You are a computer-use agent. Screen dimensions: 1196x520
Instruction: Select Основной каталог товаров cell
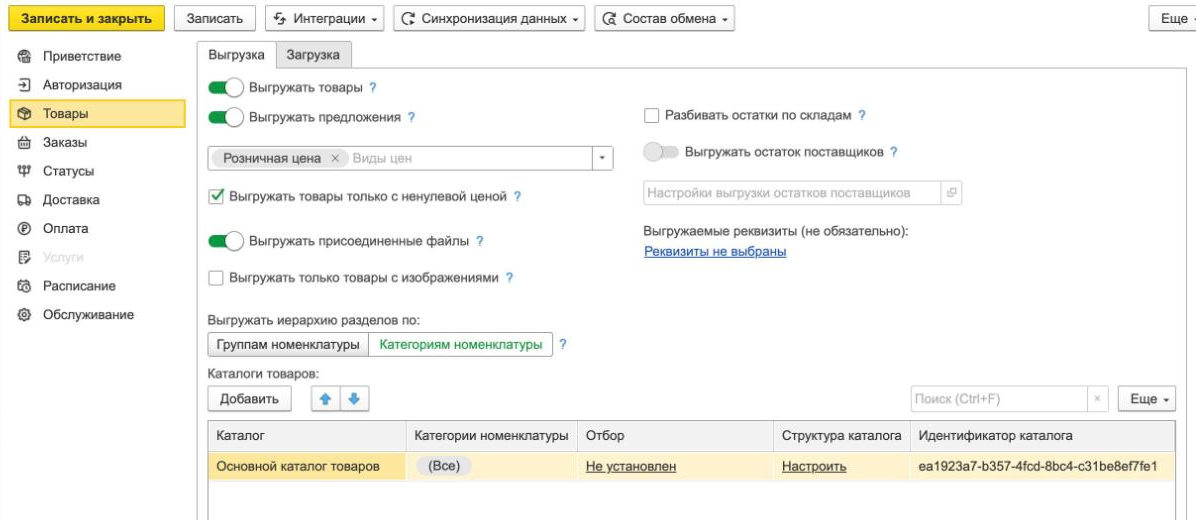(307, 467)
